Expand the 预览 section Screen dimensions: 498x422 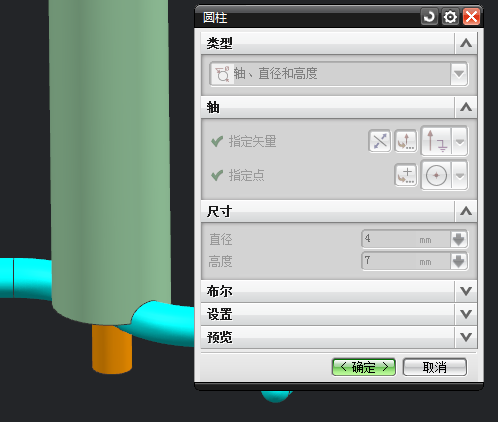tap(339, 337)
